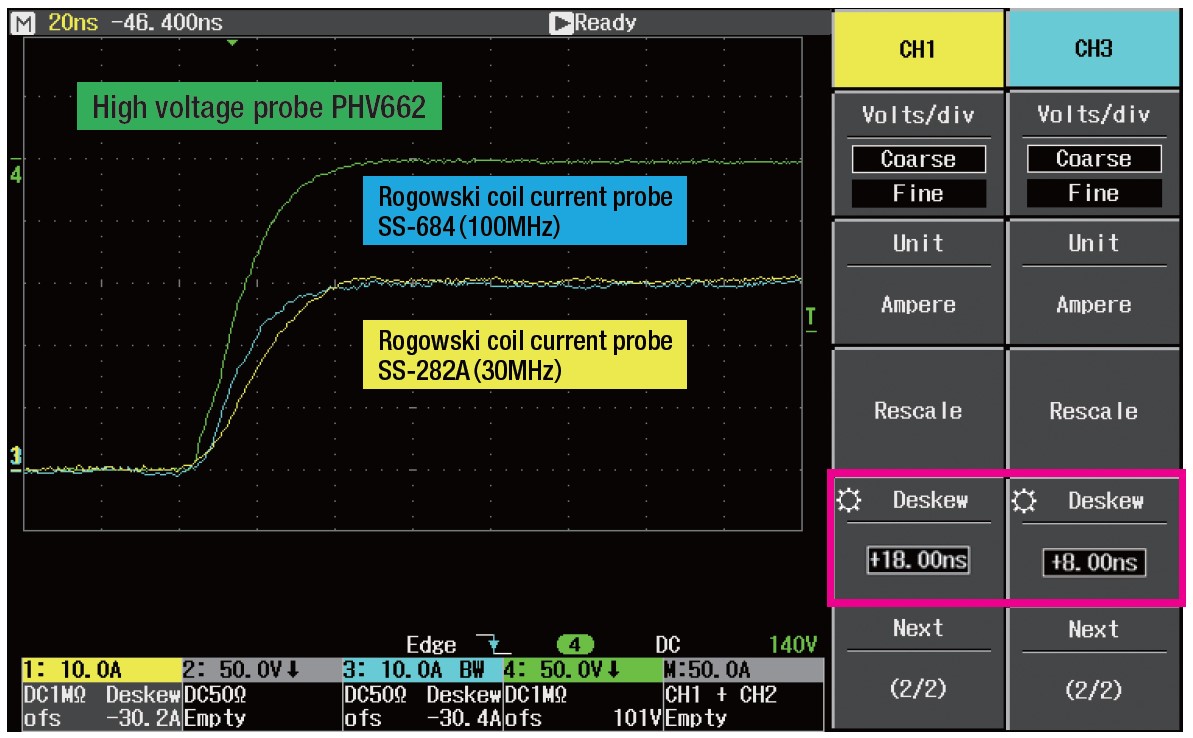Change the CH1 Unit set to Ampere
This screenshot has width=1193, height=738.
(x=918, y=282)
